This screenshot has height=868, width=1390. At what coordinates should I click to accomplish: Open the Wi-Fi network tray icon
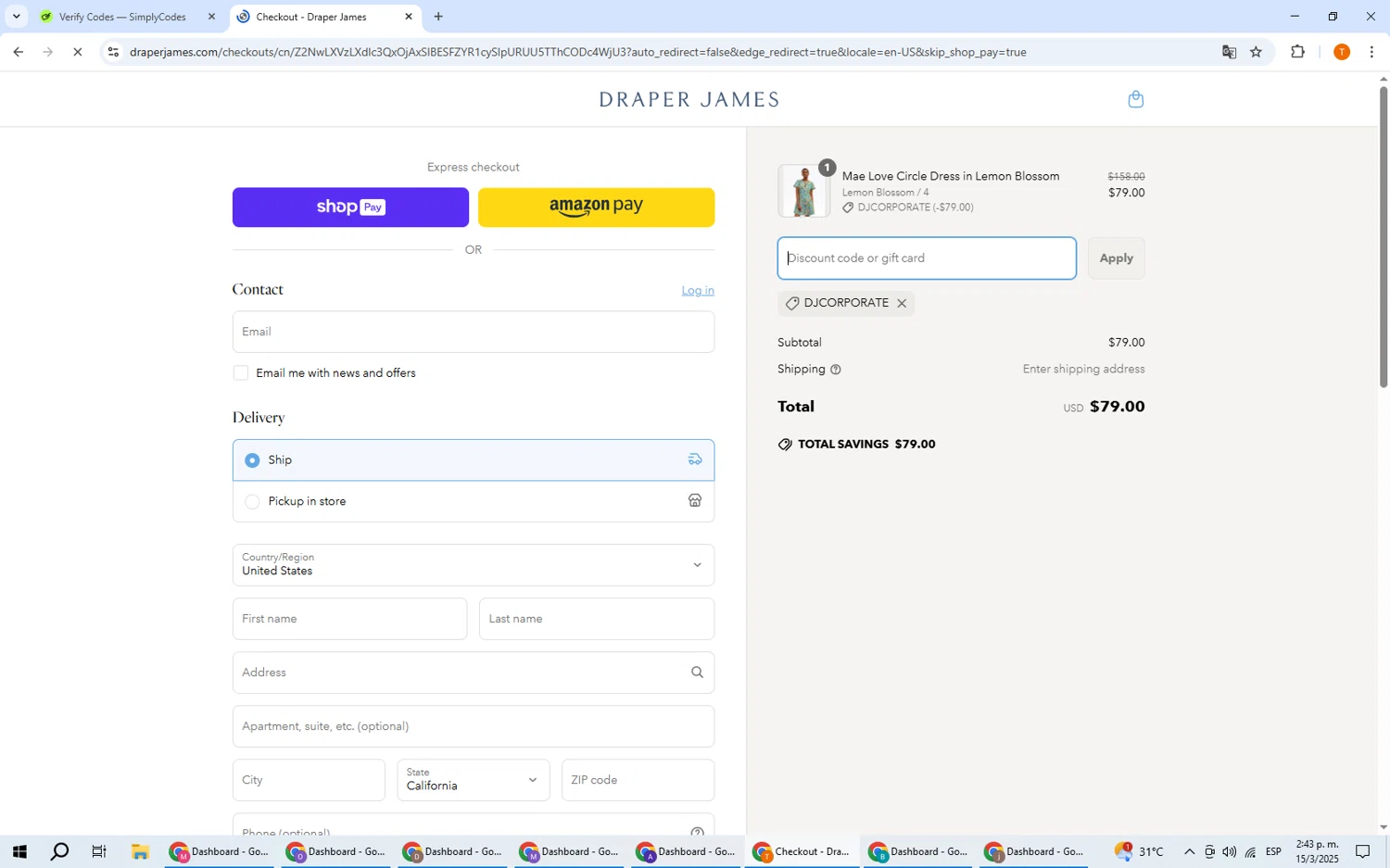1250,852
